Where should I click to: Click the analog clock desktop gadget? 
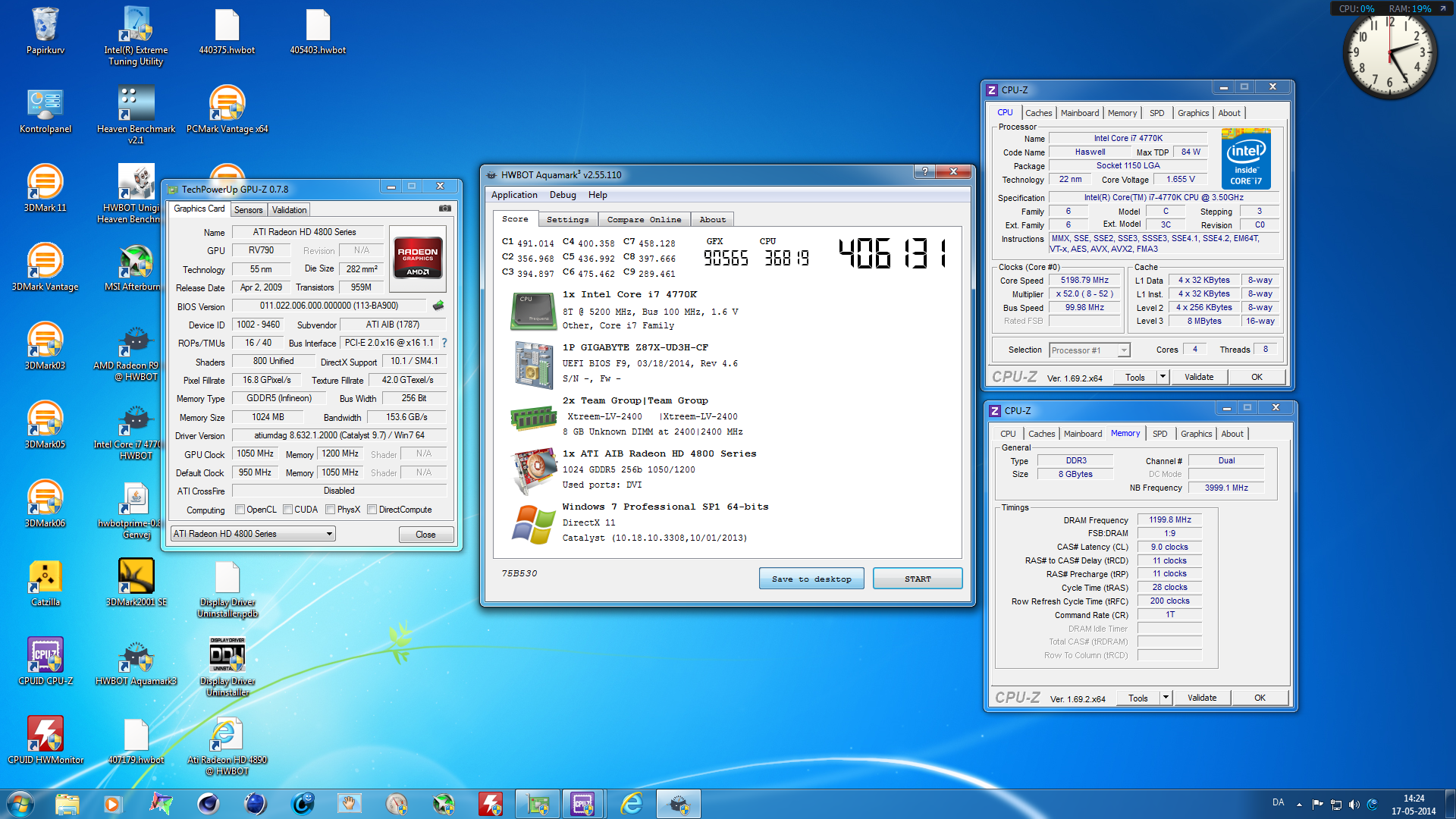coord(1389,53)
